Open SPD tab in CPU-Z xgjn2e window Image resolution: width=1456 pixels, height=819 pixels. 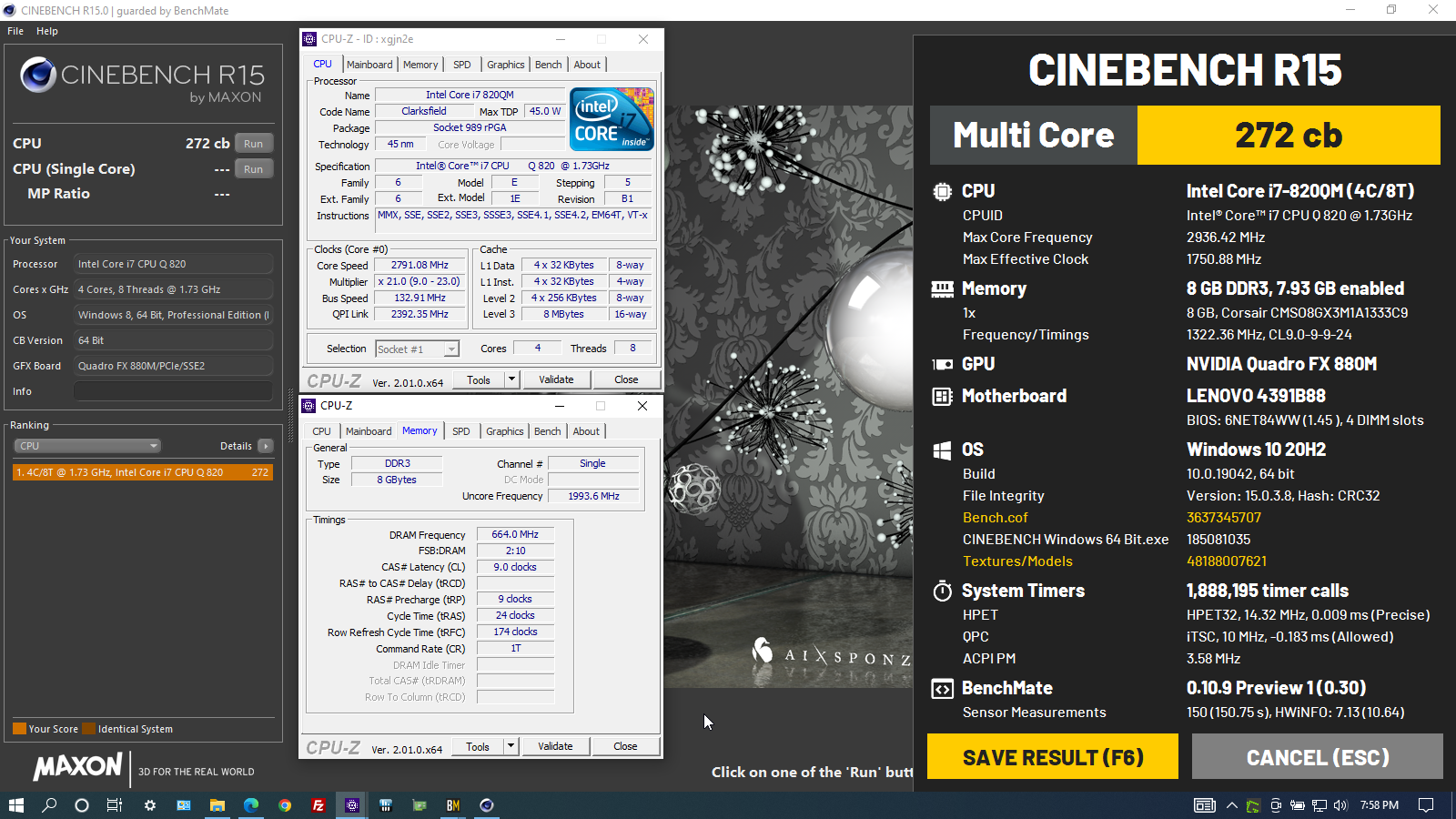[462, 65]
